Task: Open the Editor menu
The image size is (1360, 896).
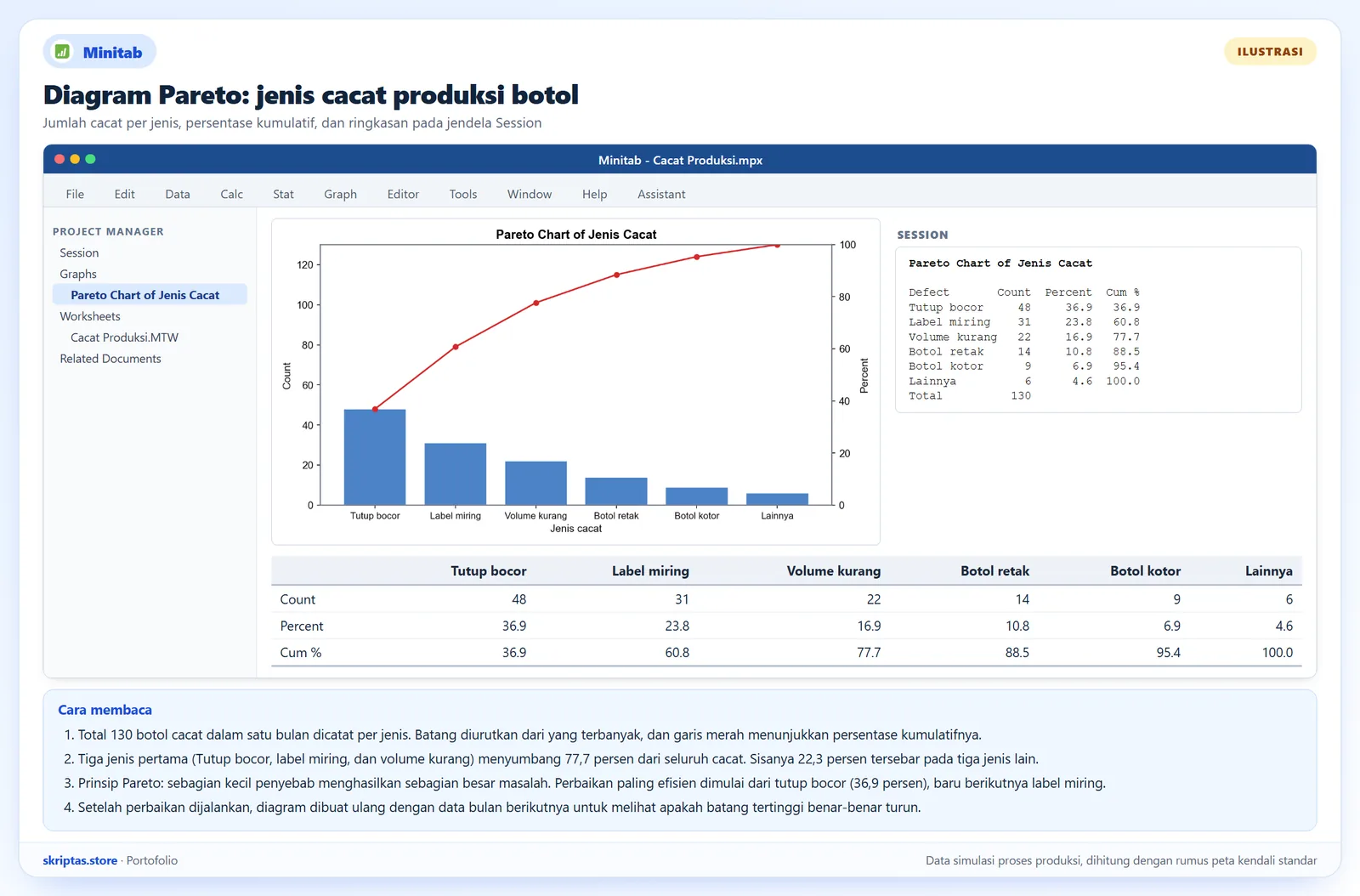Action: pyautogui.click(x=403, y=194)
